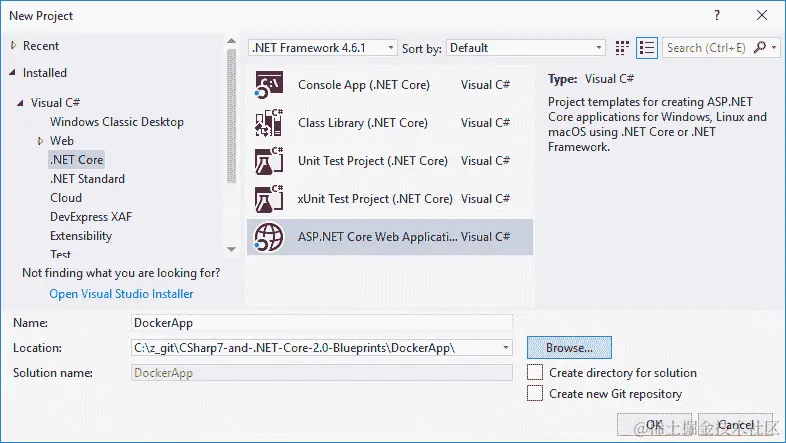Screen dimensions: 786x443
Task: Click Unit Test Project (.NET Core) template name
Action: click(x=373, y=161)
